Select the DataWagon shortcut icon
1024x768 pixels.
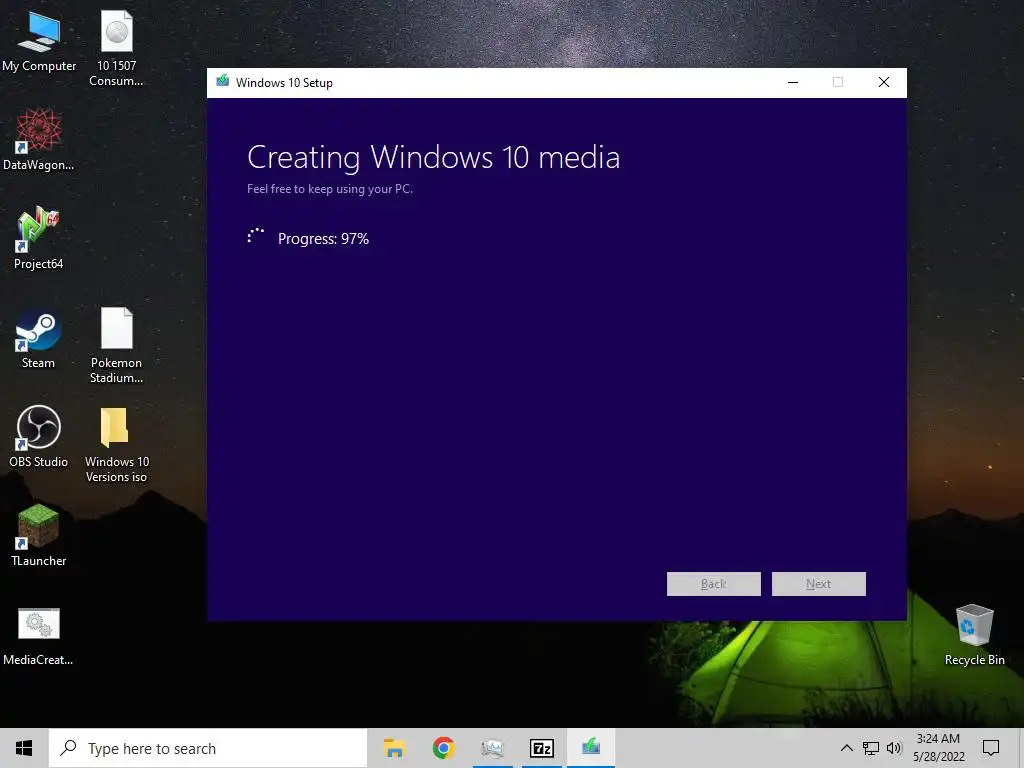point(39,140)
